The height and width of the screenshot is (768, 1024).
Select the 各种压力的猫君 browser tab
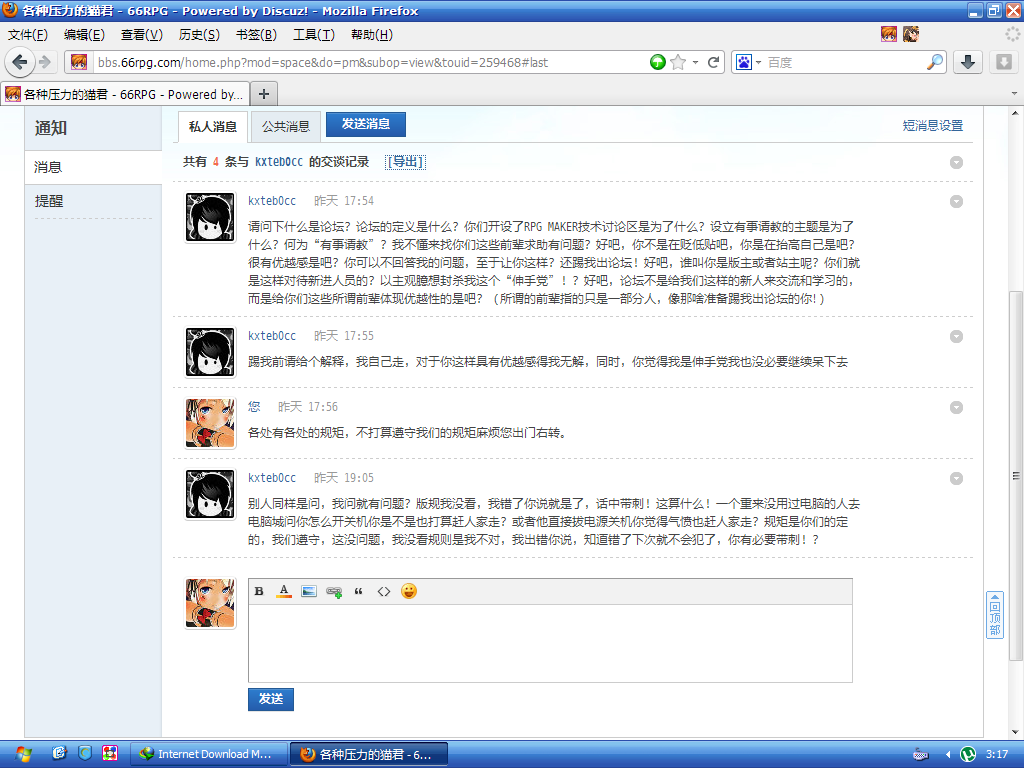pos(125,94)
